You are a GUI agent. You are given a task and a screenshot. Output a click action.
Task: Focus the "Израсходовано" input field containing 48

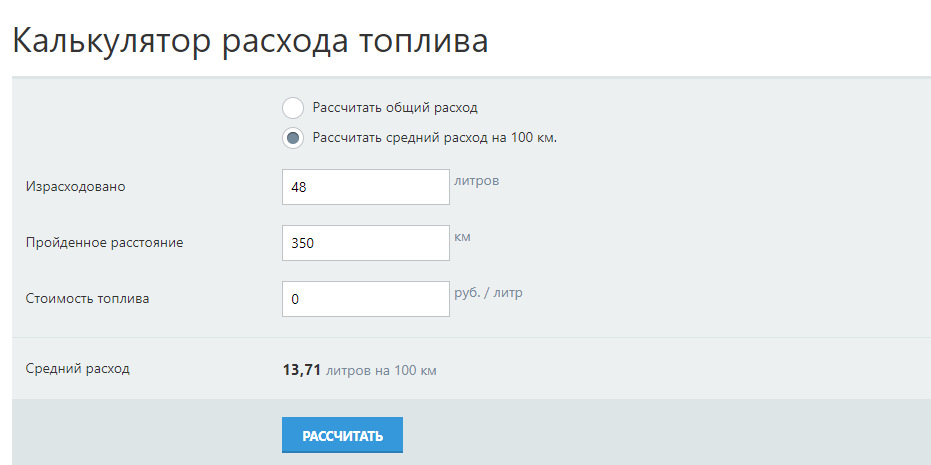[x=365, y=187]
